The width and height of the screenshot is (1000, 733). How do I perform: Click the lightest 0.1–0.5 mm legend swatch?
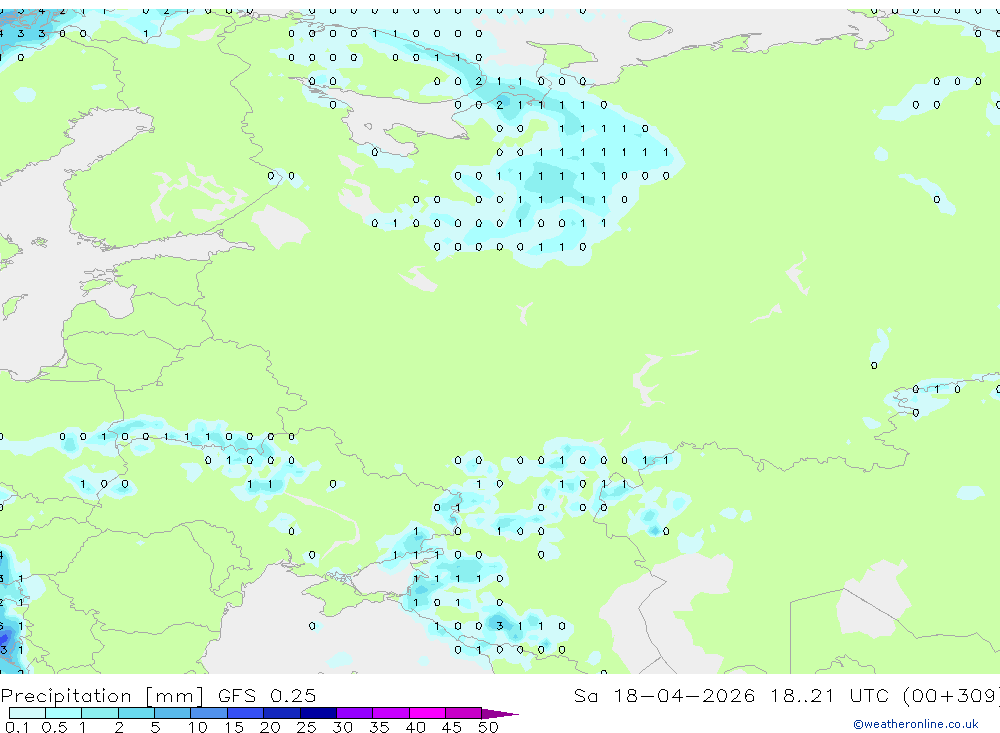27,713
